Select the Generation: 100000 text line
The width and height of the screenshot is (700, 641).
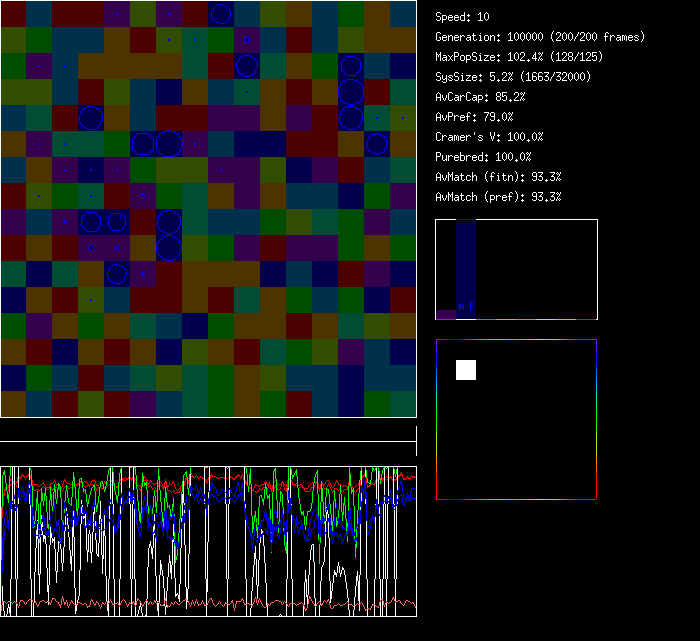[x=540, y=37]
